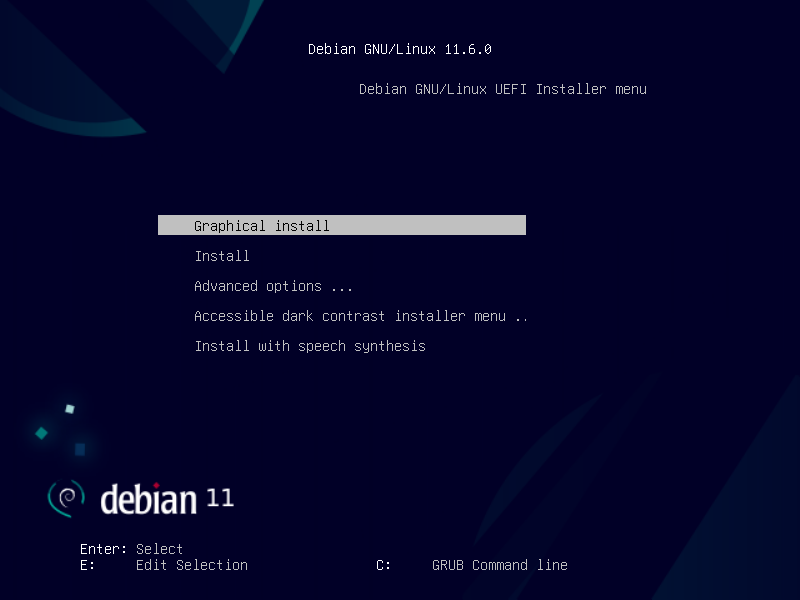Select the Graphical install menu entry
Screen dimensions: 800x600
[262, 225]
